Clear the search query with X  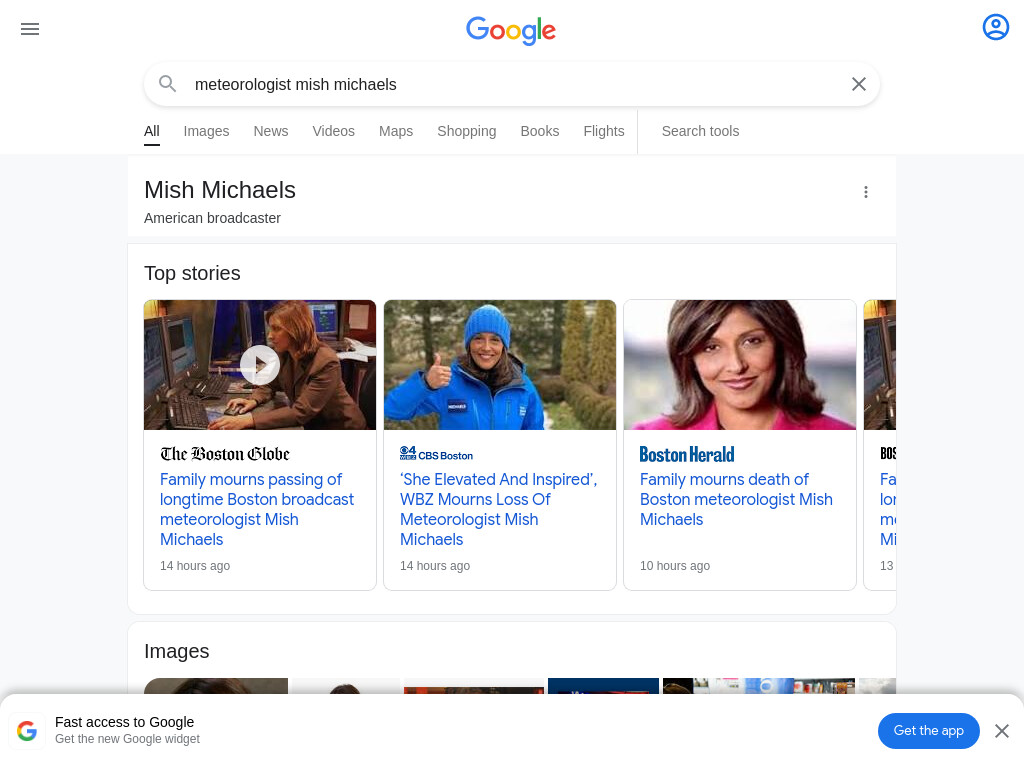(x=858, y=84)
